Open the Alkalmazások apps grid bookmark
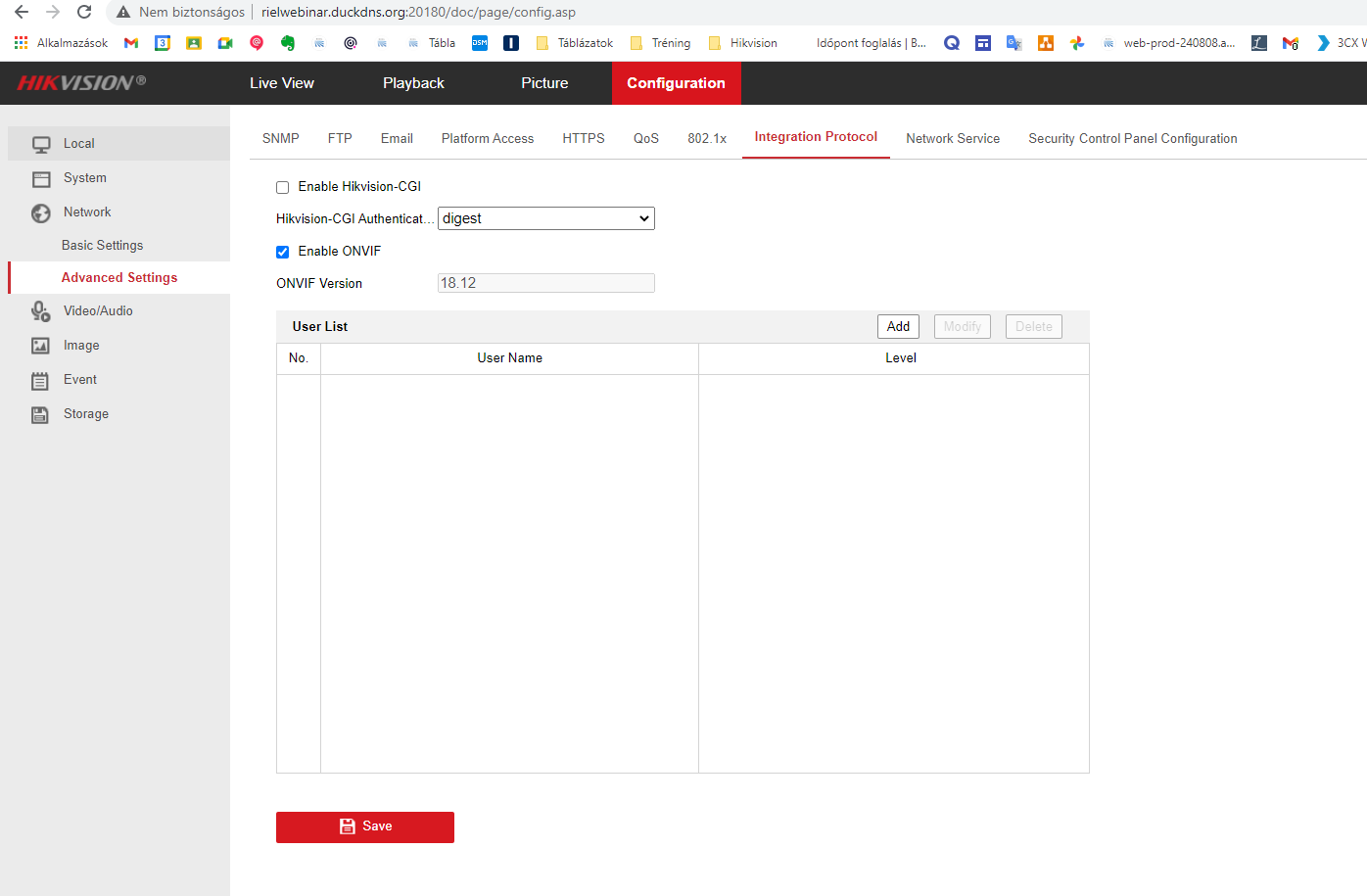This screenshot has height=896, width=1367. point(61,43)
